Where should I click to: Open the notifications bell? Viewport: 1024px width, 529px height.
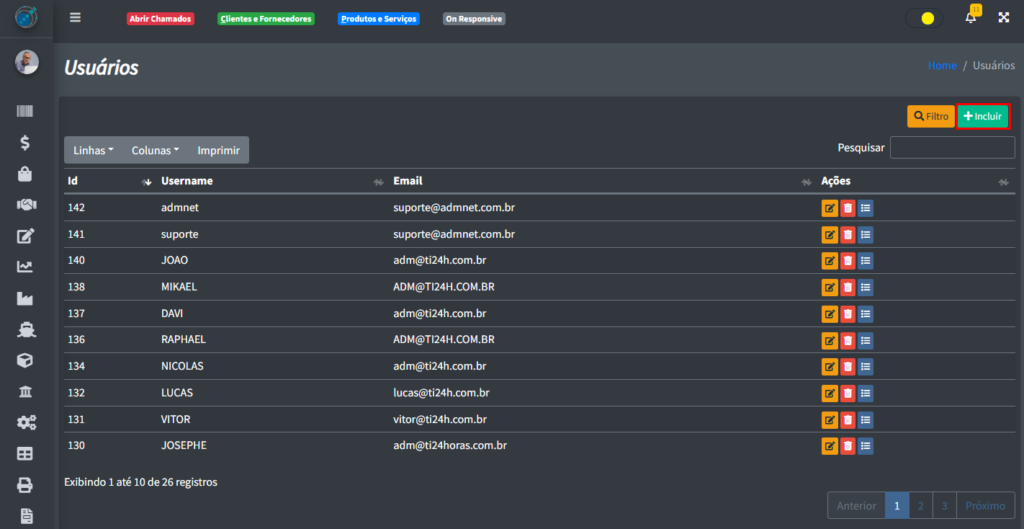point(970,18)
